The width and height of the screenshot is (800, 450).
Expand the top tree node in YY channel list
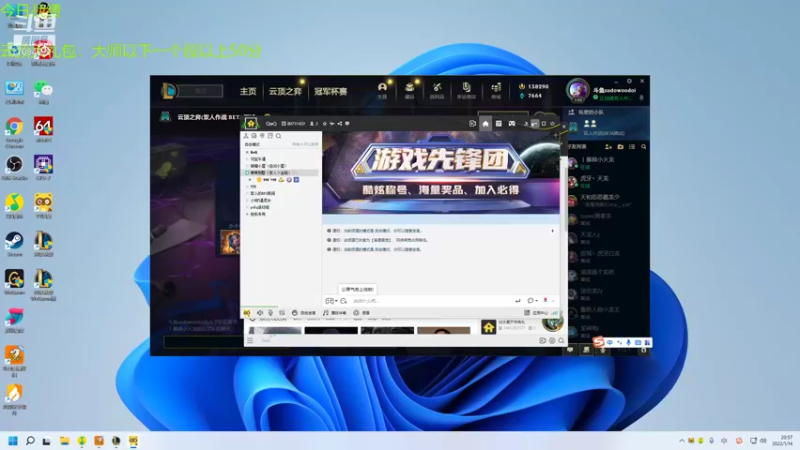point(247,153)
